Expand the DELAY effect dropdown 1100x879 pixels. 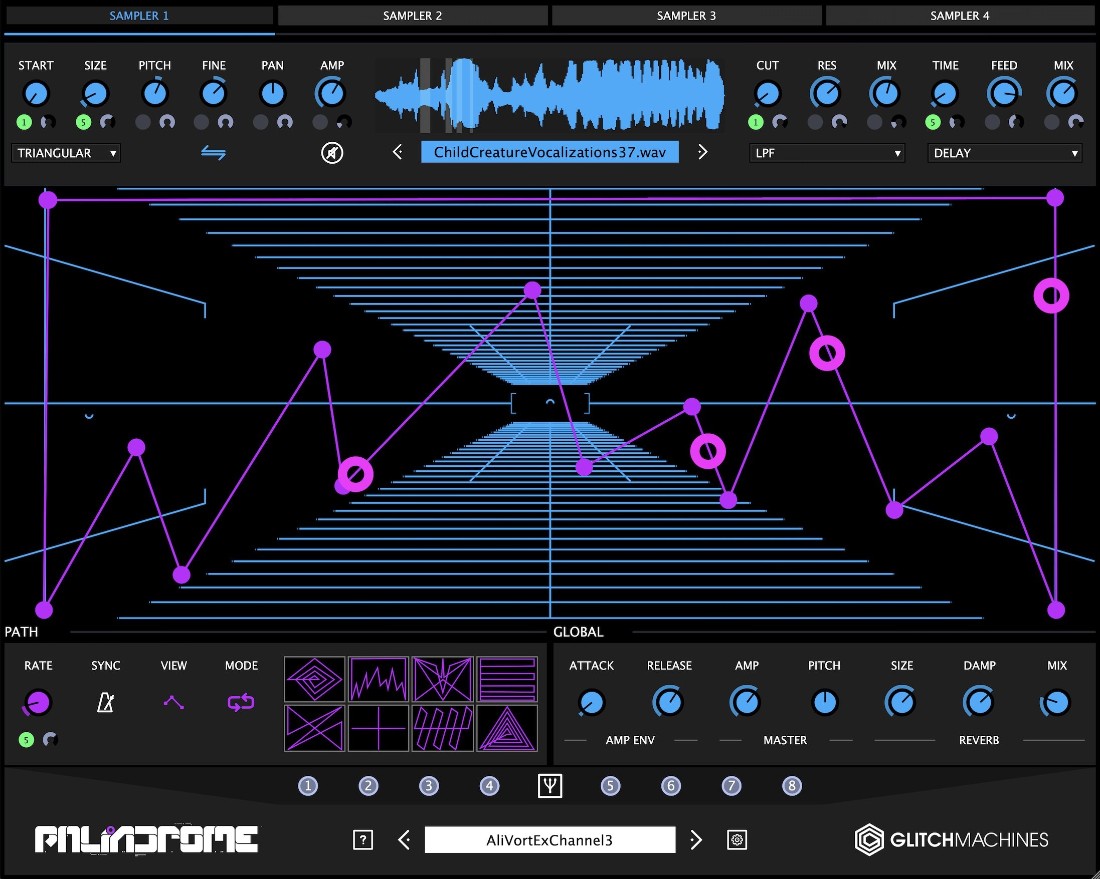click(x=1005, y=153)
